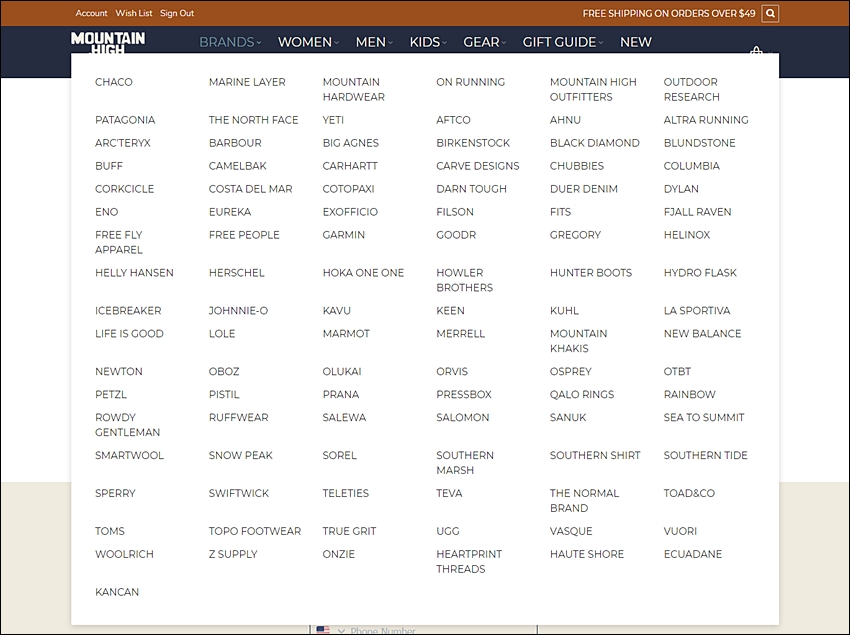This screenshot has width=850, height=635.
Task: Select the La Sportiva brand
Action: pyautogui.click(x=697, y=311)
